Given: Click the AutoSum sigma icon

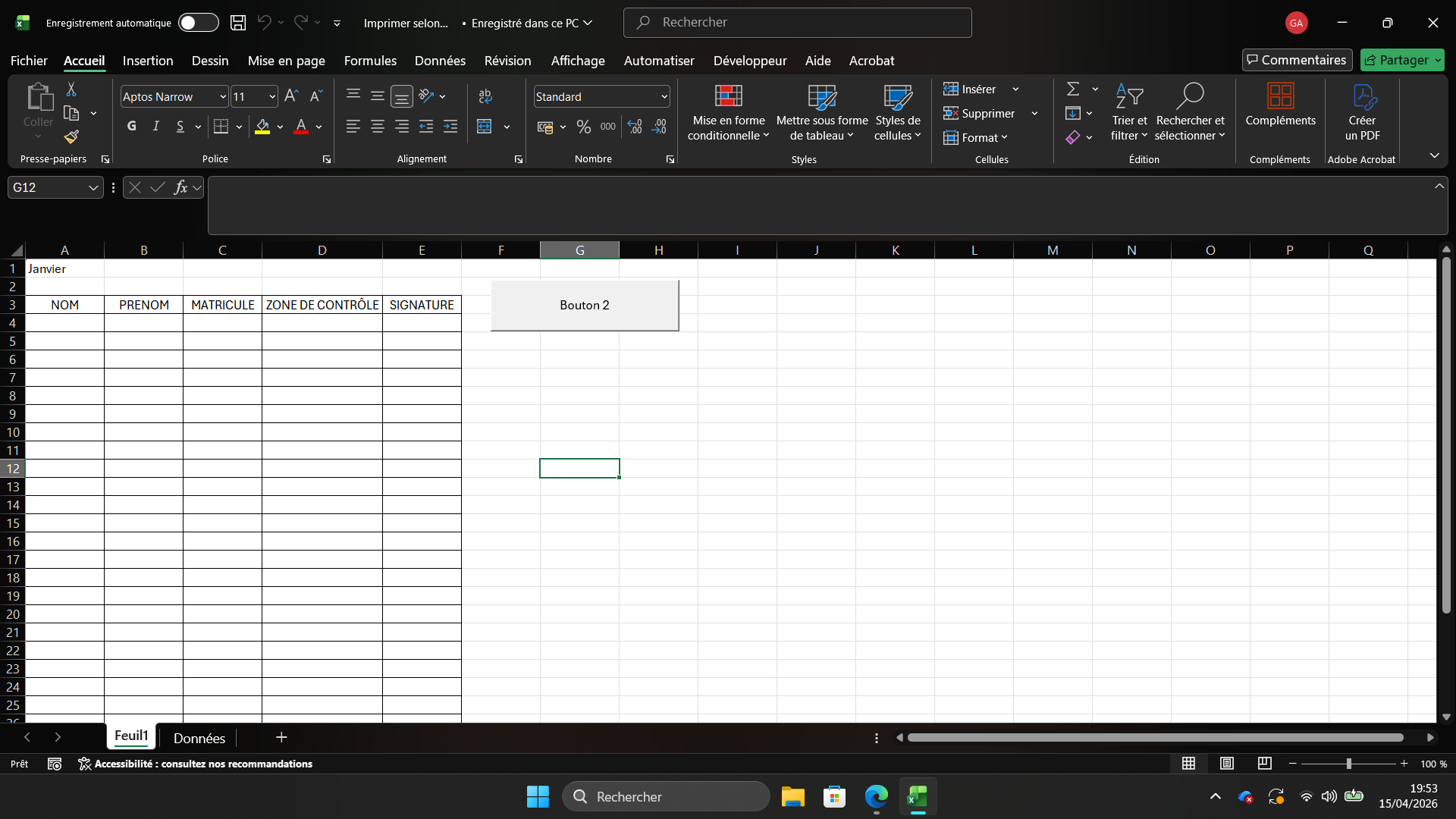Looking at the screenshot, I should click(1073, 89).
